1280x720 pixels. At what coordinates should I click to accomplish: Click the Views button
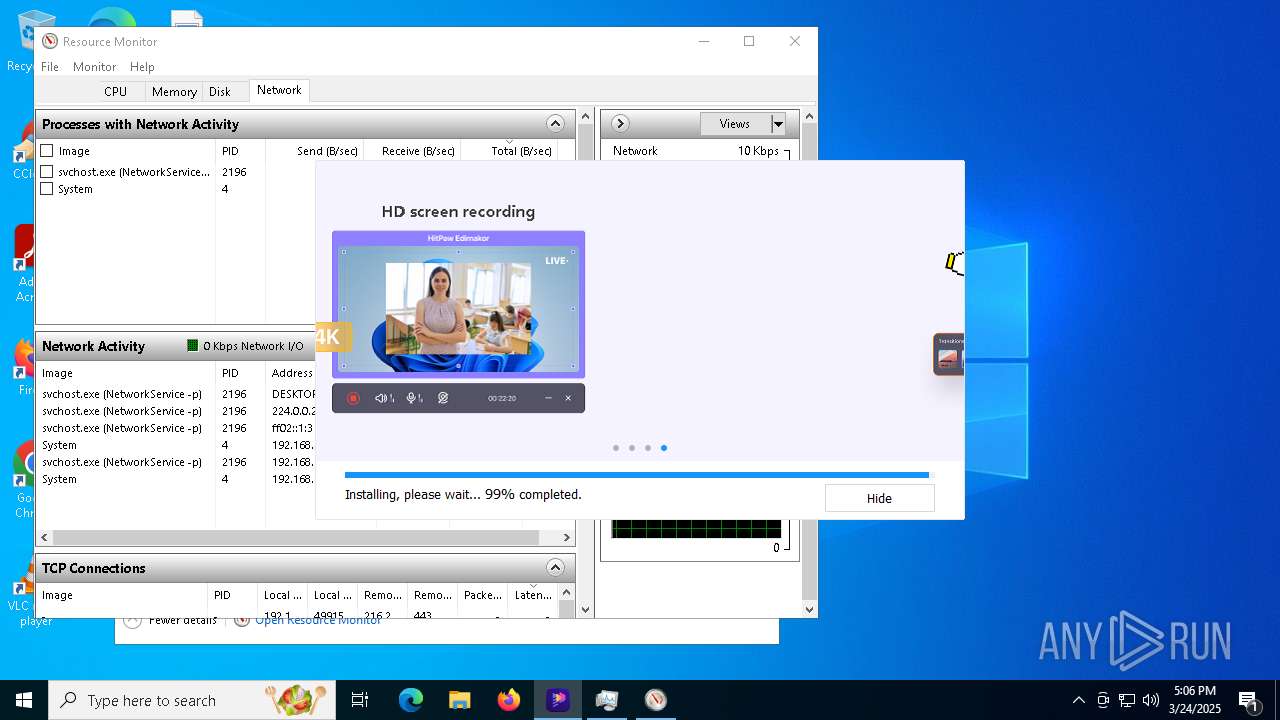(x=735, y=124)
